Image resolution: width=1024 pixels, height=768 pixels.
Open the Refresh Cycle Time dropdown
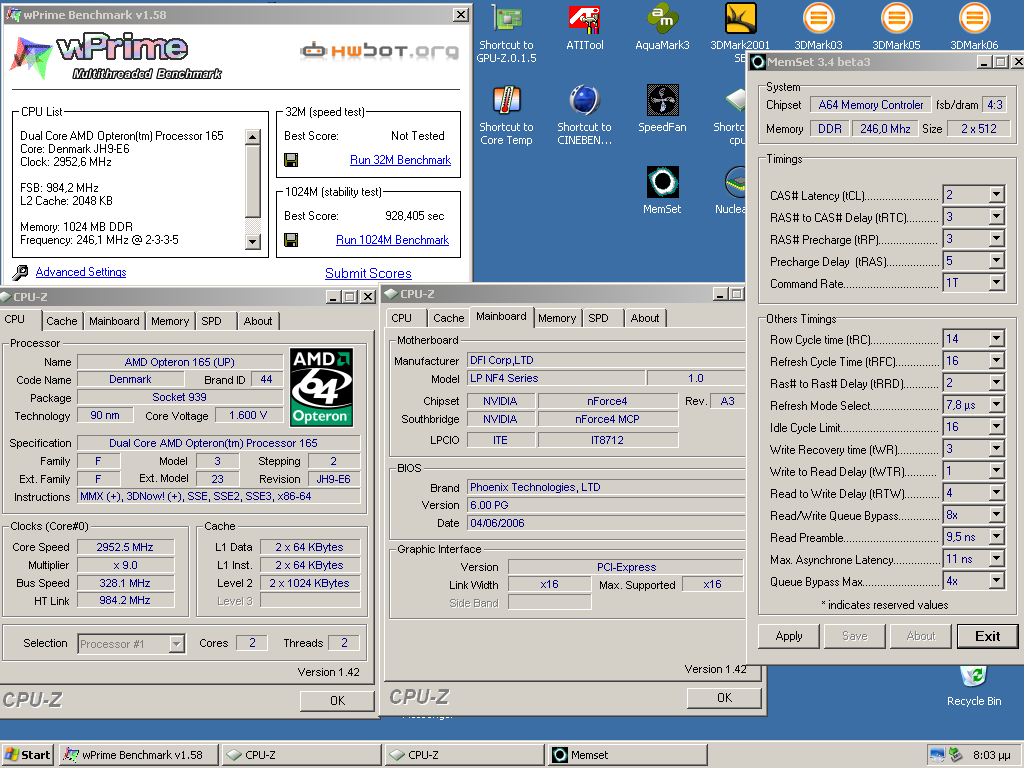[x=997, y=361]
